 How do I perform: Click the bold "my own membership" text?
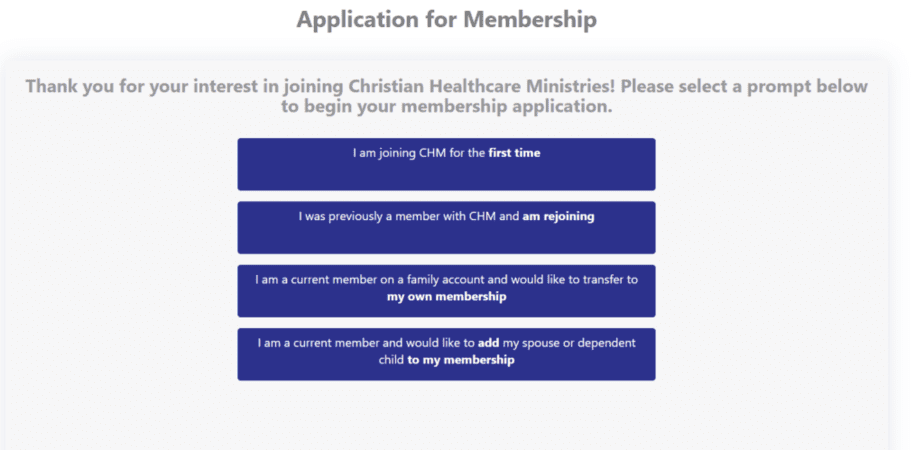(446, 297)
